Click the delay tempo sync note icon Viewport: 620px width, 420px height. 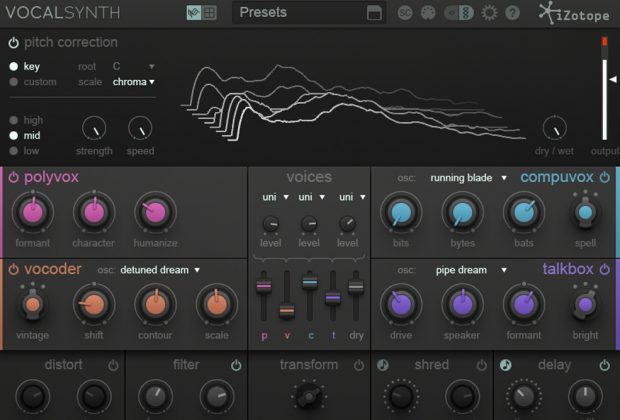[505, 365]
